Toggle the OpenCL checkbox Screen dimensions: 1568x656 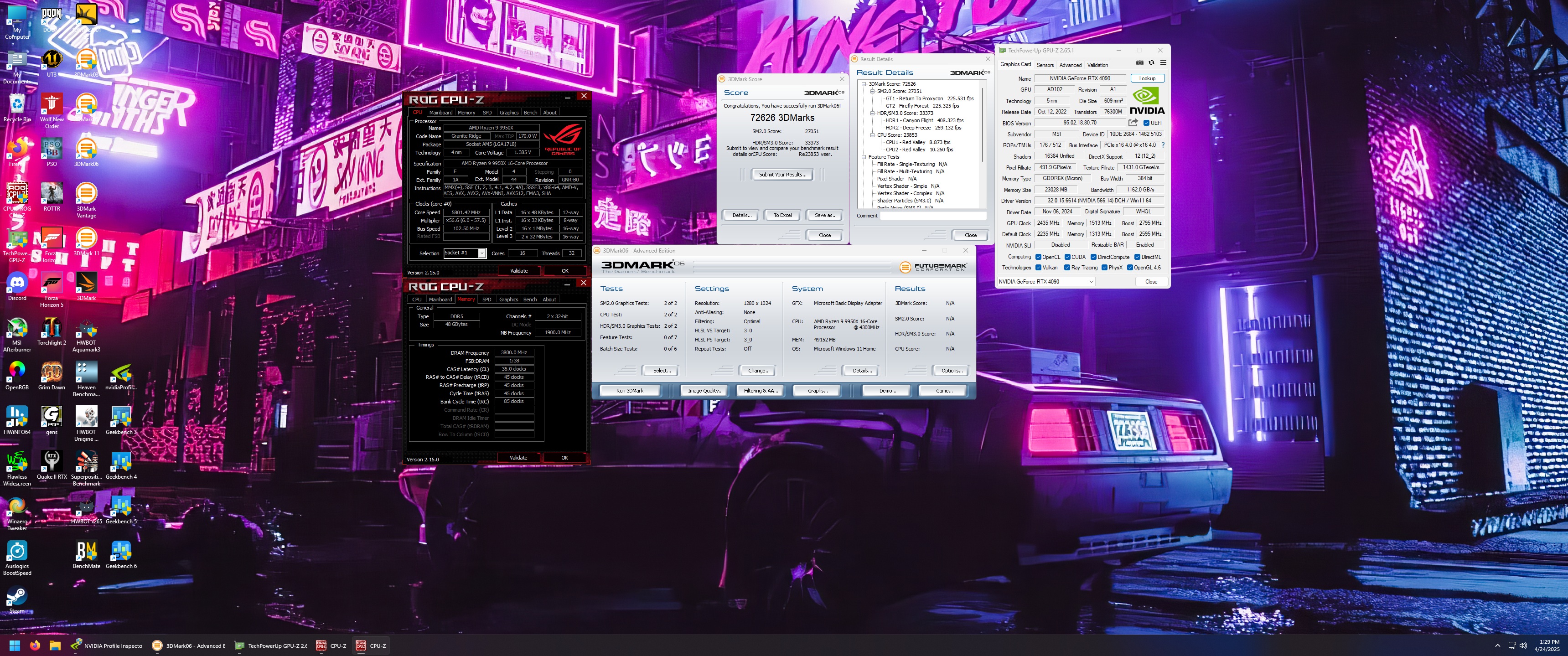coord(1039,257)
